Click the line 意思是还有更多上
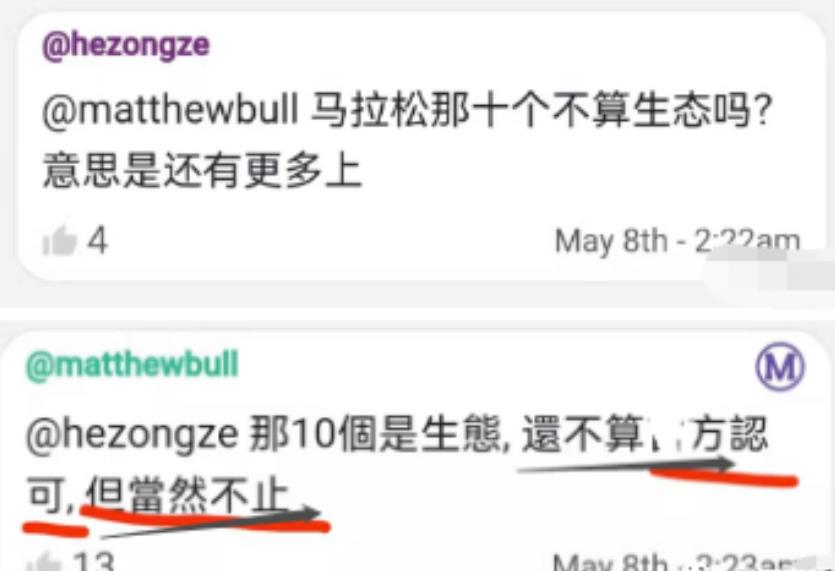The height and width of the screenshot is (571, 835). click(x=202, y=170)
